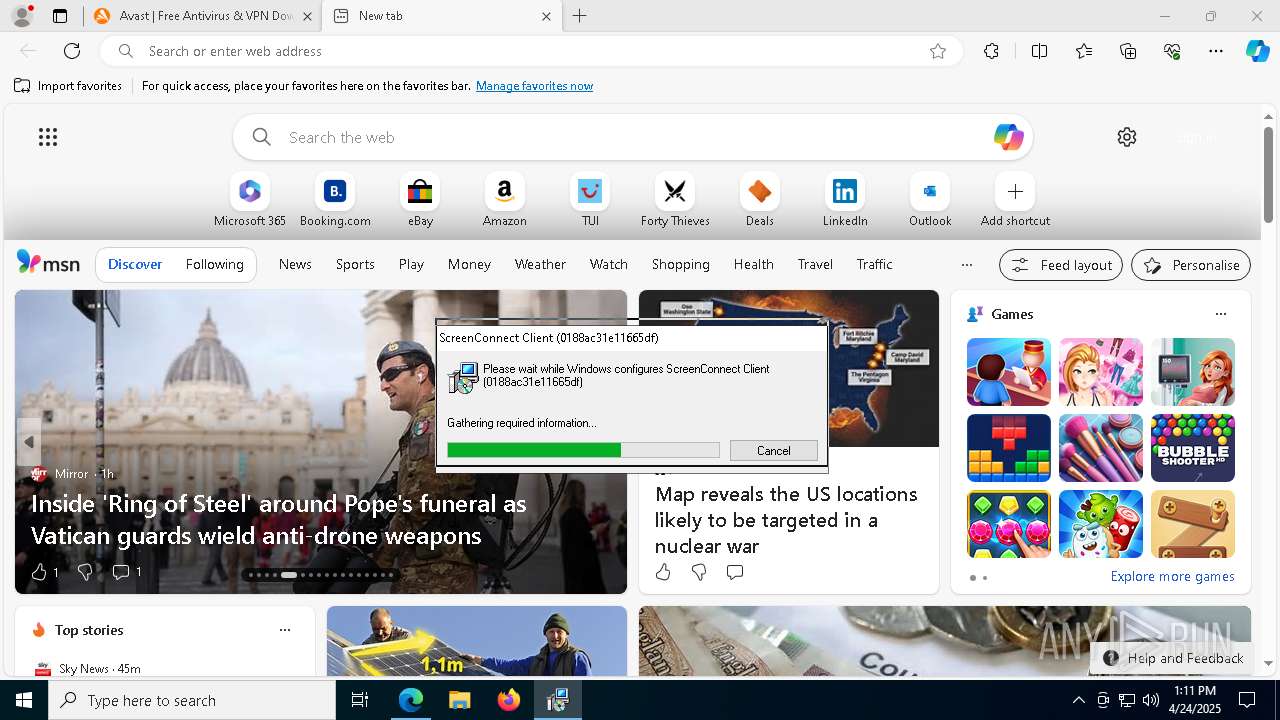1280x720 pixels.
Task: Open the browser profile icon
Action: [22, 16]
